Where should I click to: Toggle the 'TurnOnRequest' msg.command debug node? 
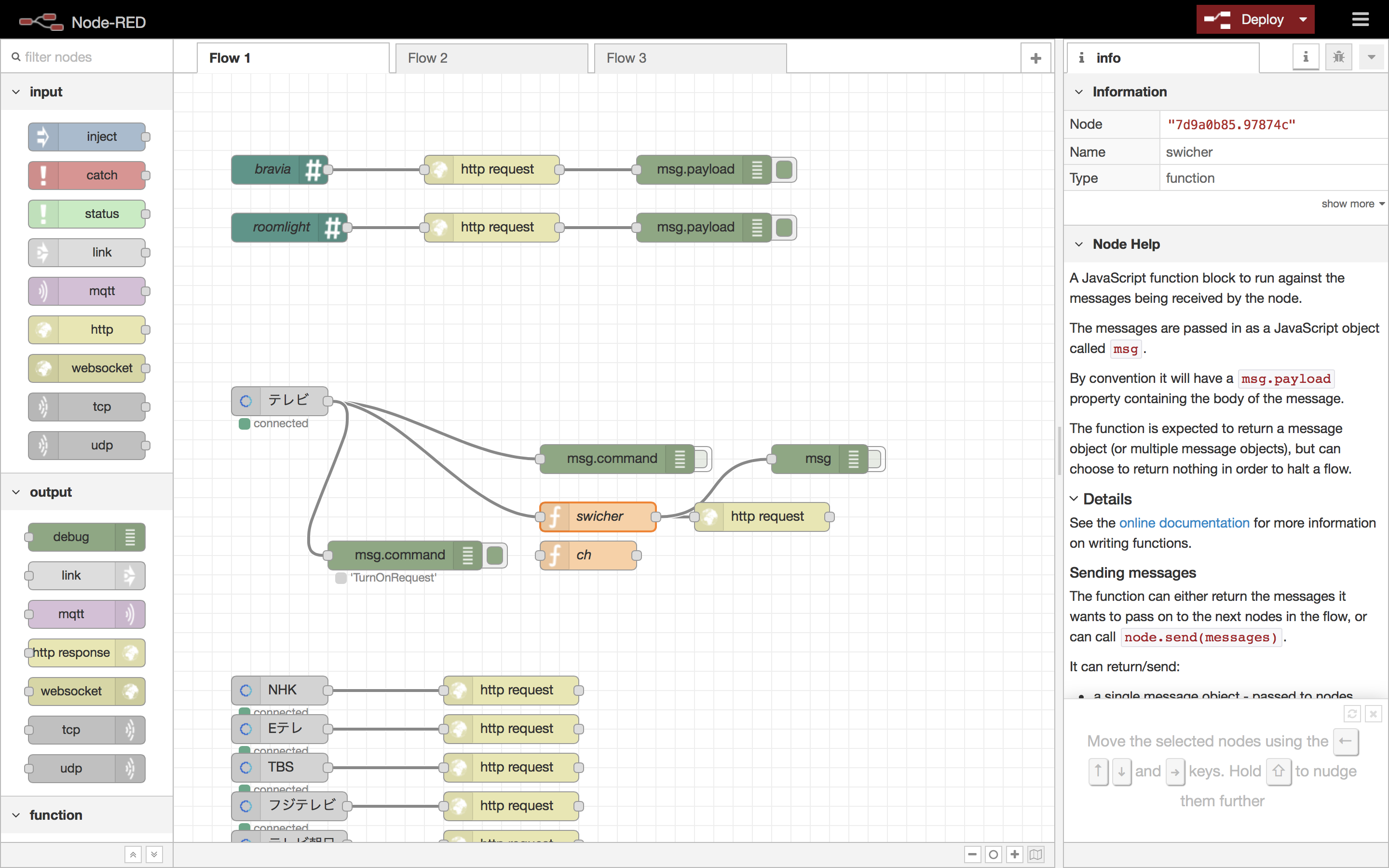(494, 555)
